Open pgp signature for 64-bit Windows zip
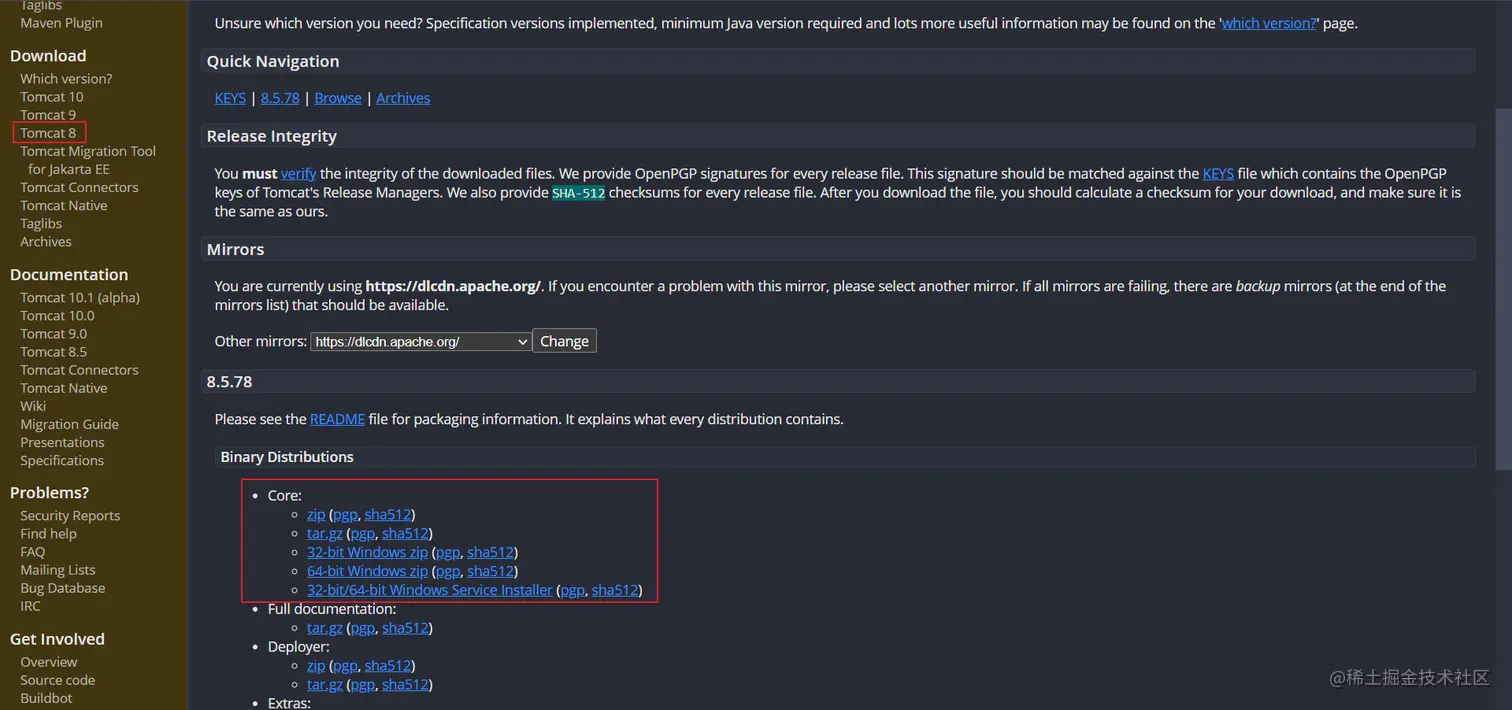Viewport: 1512px width, 710px height. 447,571
